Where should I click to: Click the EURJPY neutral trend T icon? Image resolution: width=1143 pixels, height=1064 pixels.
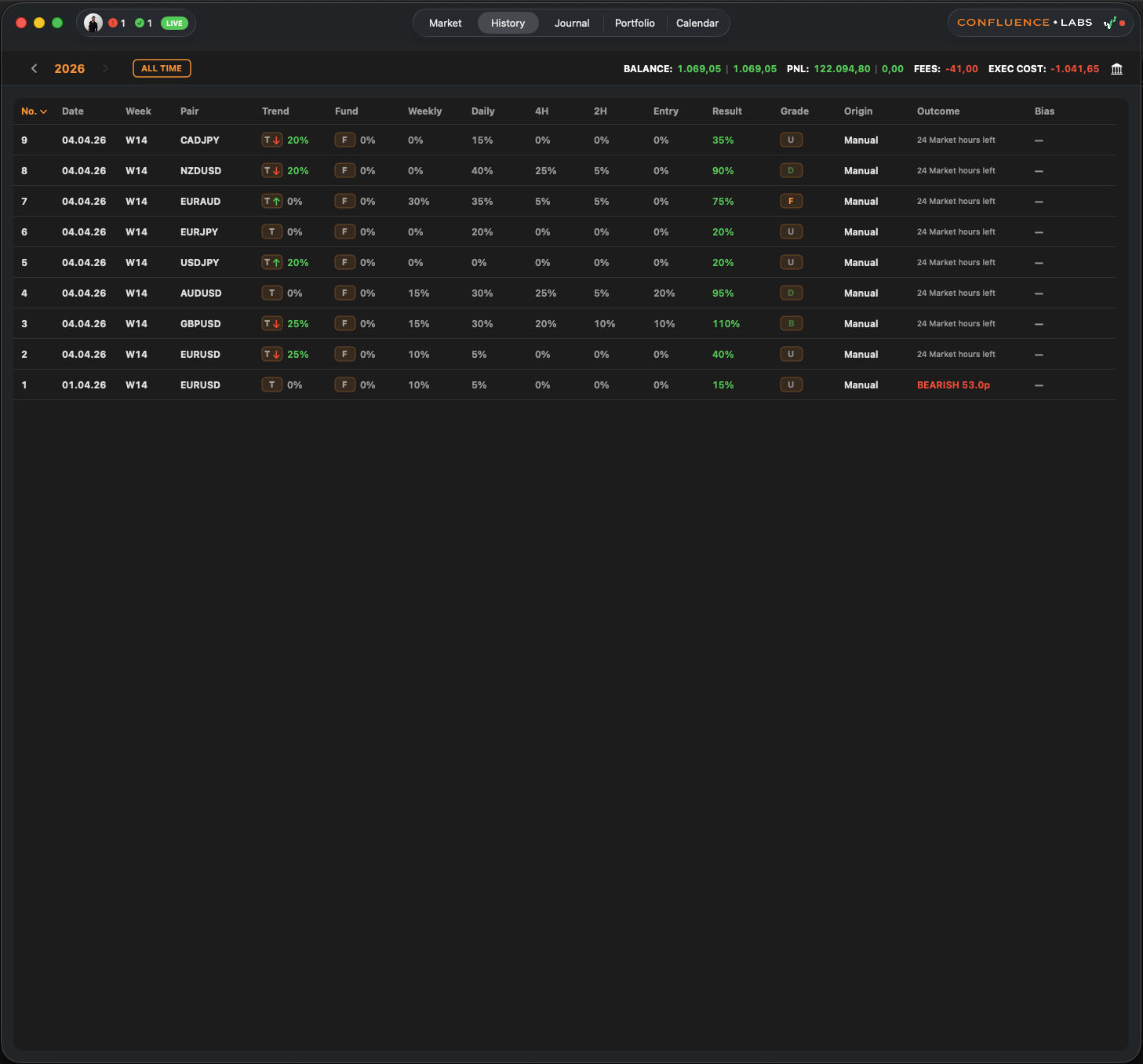[272, 231]
